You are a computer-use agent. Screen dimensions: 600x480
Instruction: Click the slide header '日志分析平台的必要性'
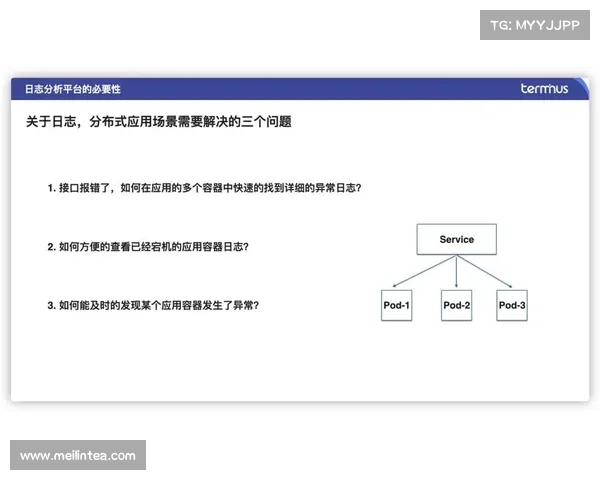coord(73,89)
